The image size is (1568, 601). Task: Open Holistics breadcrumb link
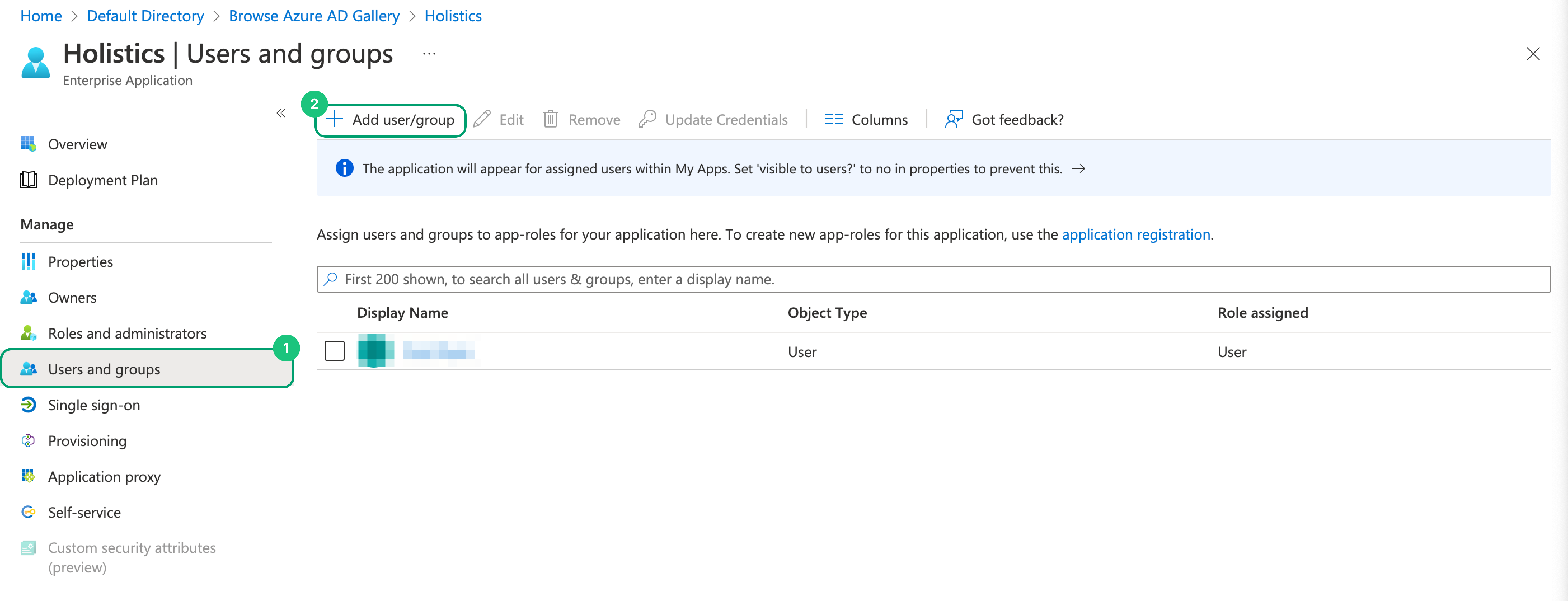tap(453, 16)
